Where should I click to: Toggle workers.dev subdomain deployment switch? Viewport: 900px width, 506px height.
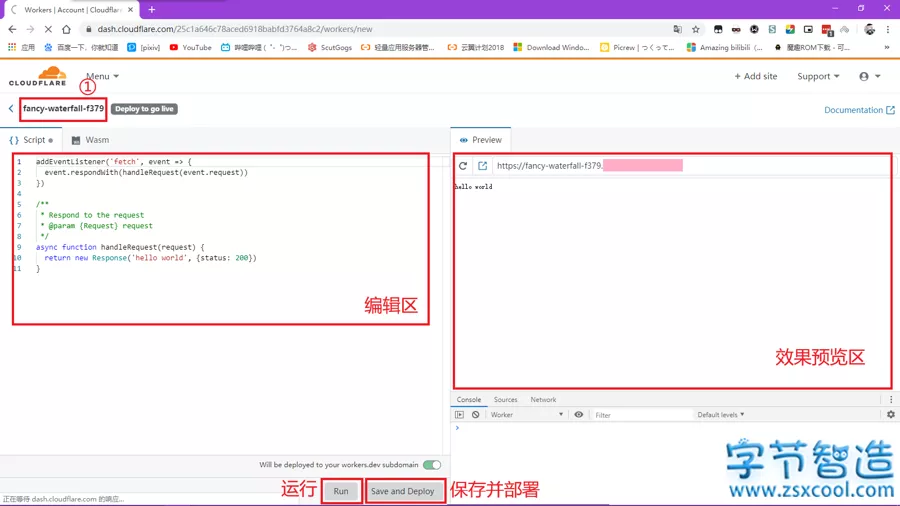(432, 465)
